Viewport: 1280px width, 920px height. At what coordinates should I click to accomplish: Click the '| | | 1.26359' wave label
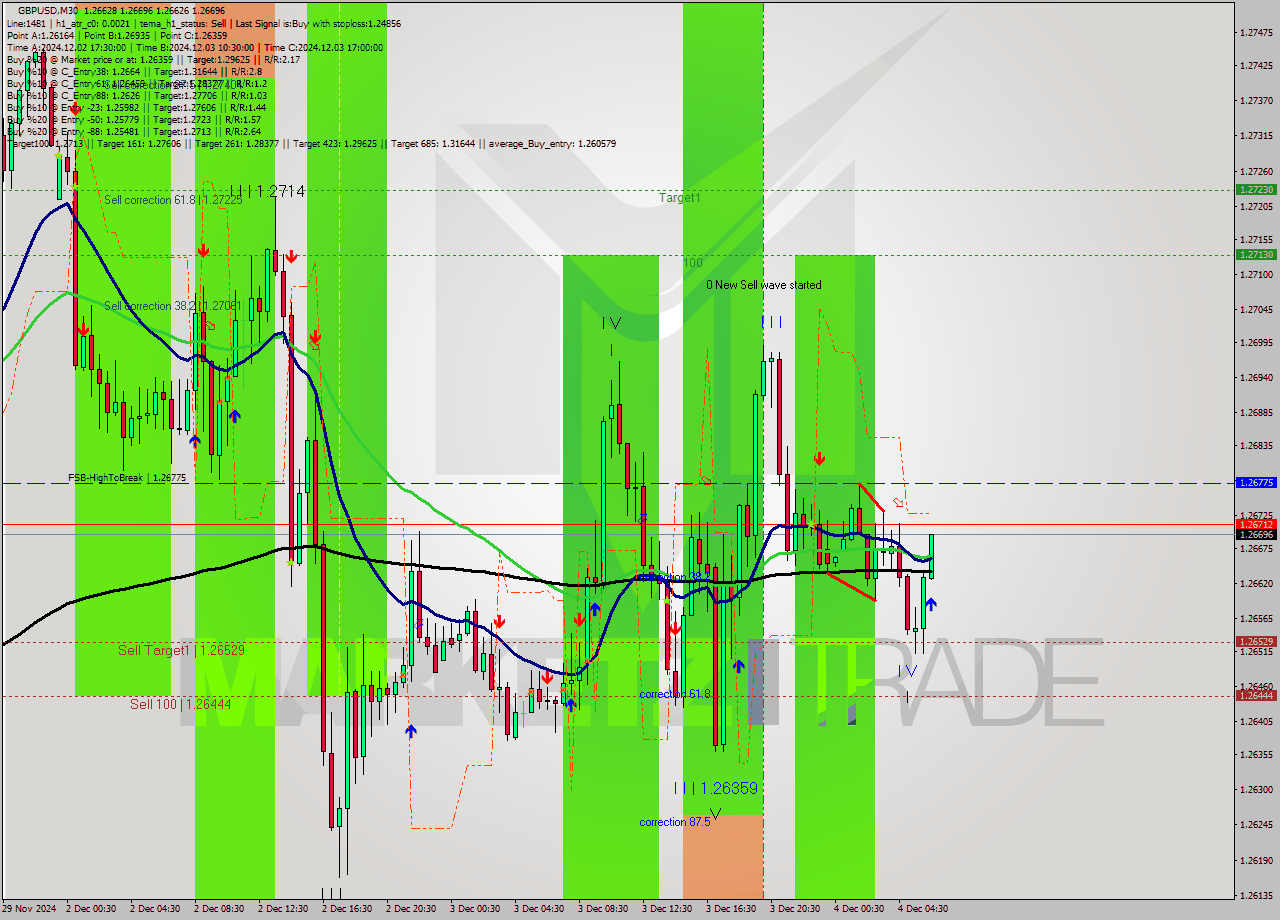pyautogui.click(x=715, y=788)
